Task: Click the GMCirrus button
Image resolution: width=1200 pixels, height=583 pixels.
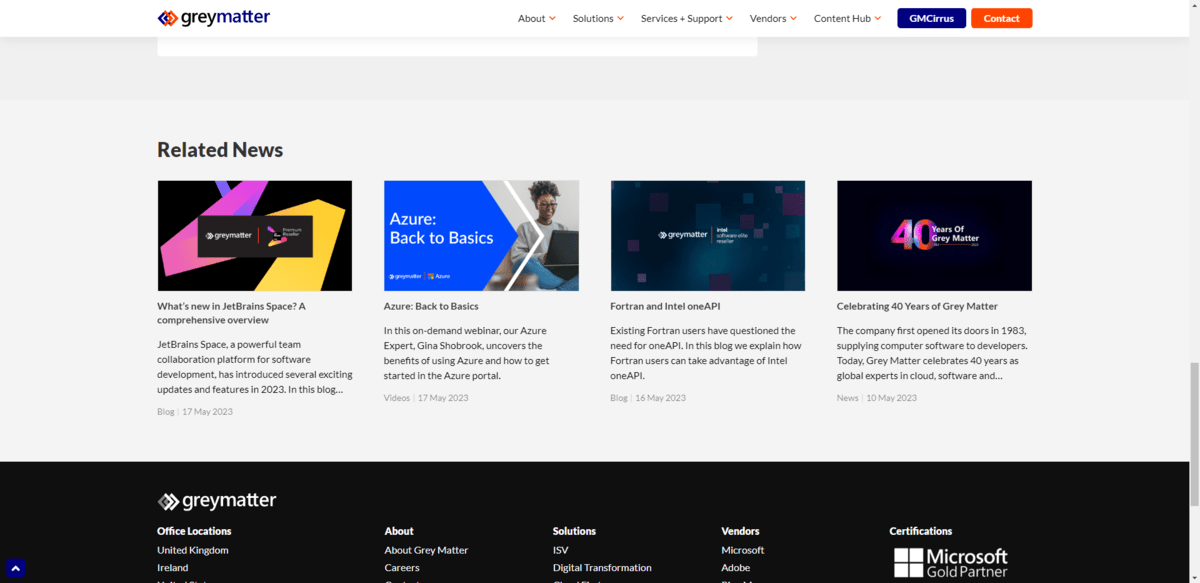Action: click(x=931, y=18)
